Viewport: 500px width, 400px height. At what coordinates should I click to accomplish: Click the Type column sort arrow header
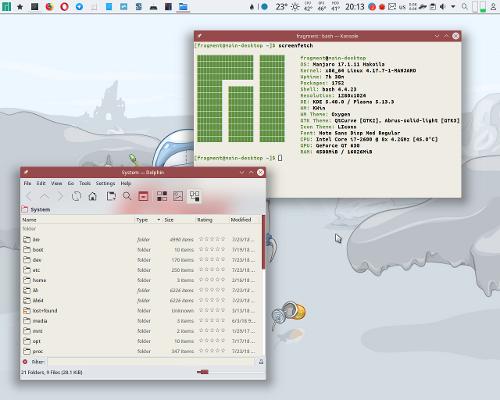pyautogui.click(x=148, y=220)
